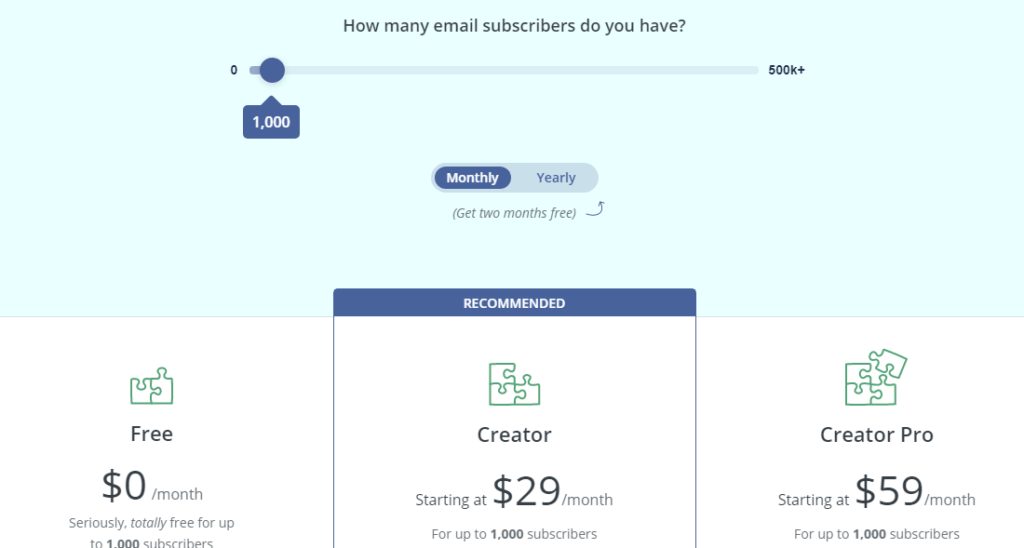Select the Creator Pro plan title
Image resolution: width=1024 pixels, height=548 pixels.
tap(876, 435)
